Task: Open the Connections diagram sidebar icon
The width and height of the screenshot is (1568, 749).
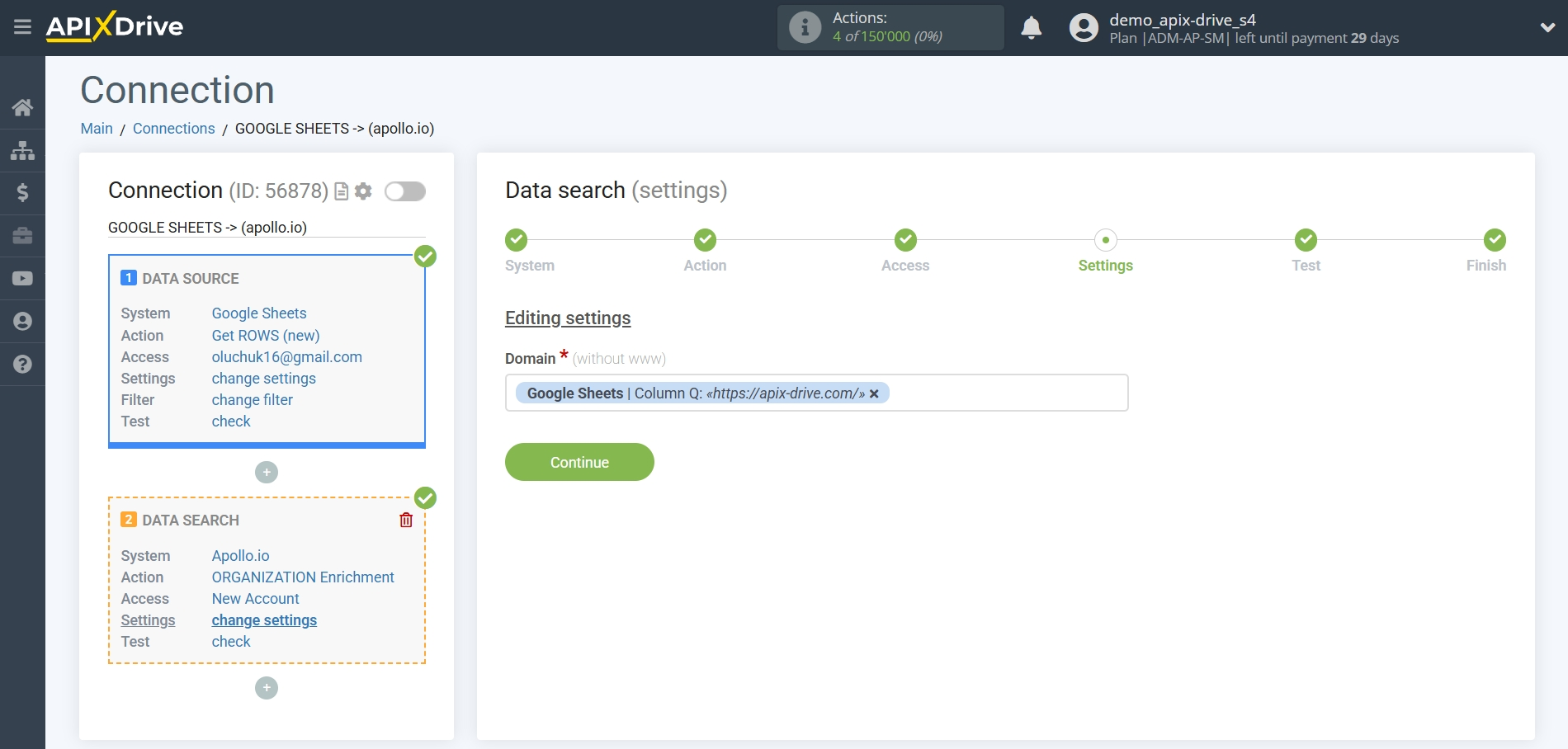Action: pyautogui.click(x=22, y=150)
